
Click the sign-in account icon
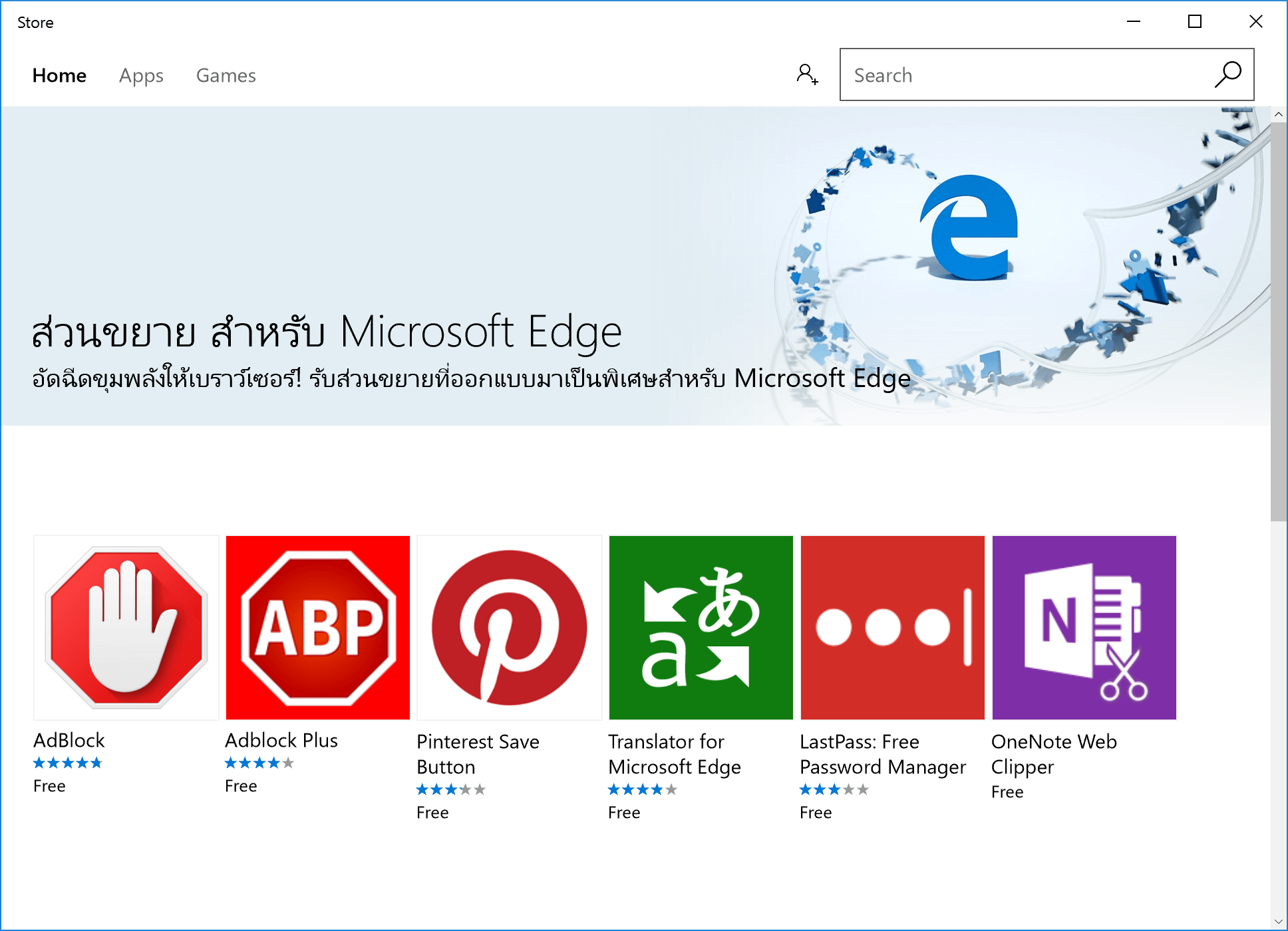(807, 74)
